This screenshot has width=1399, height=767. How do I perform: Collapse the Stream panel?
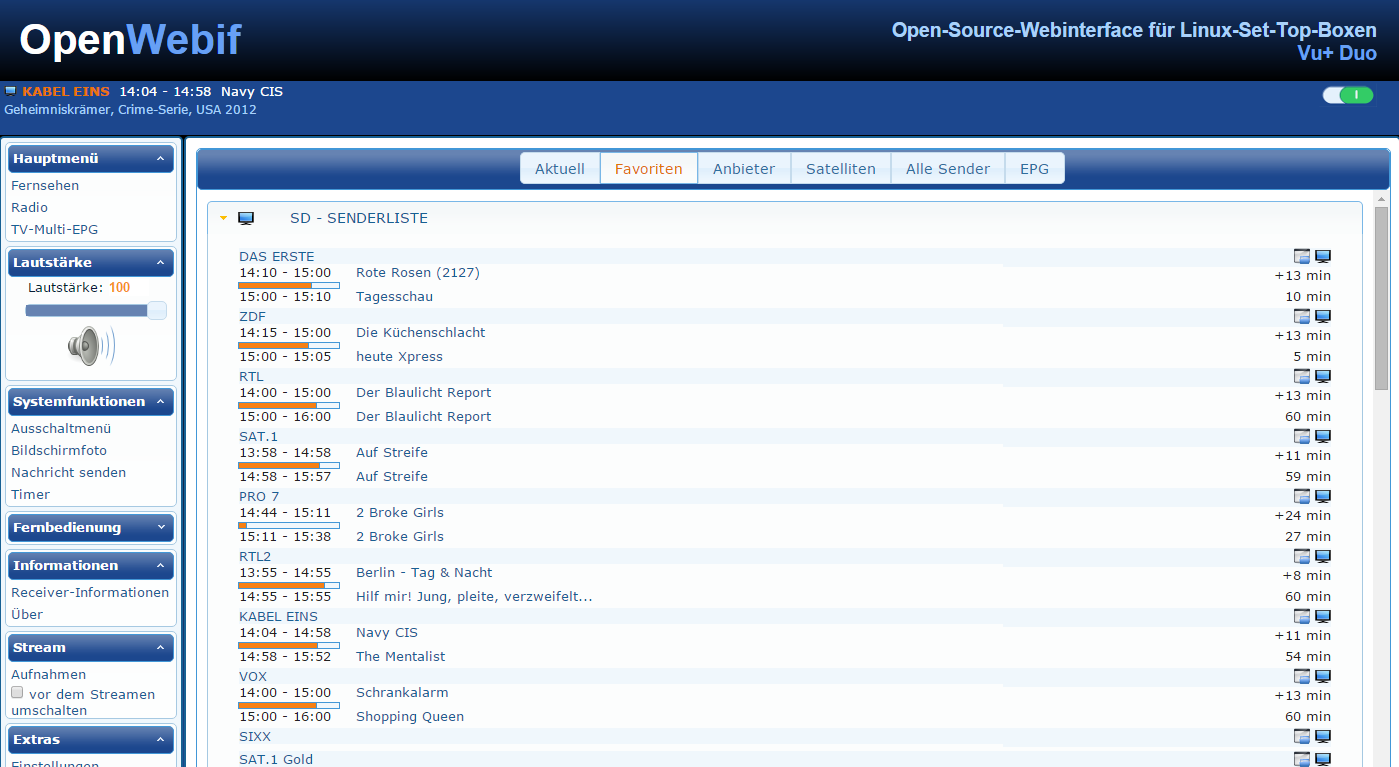(x=160, y=647)
